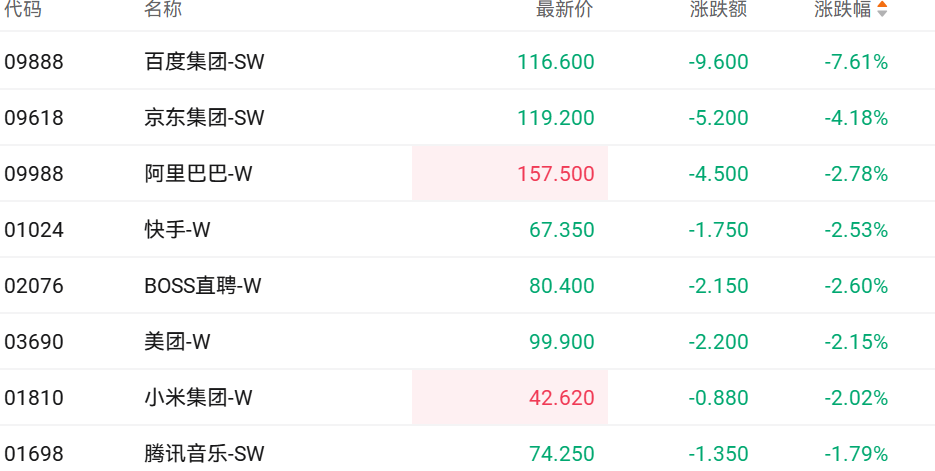This screenshot has height=471, width=935.
Task: Click the highlighted price 42.620
Action: point(561,398)
